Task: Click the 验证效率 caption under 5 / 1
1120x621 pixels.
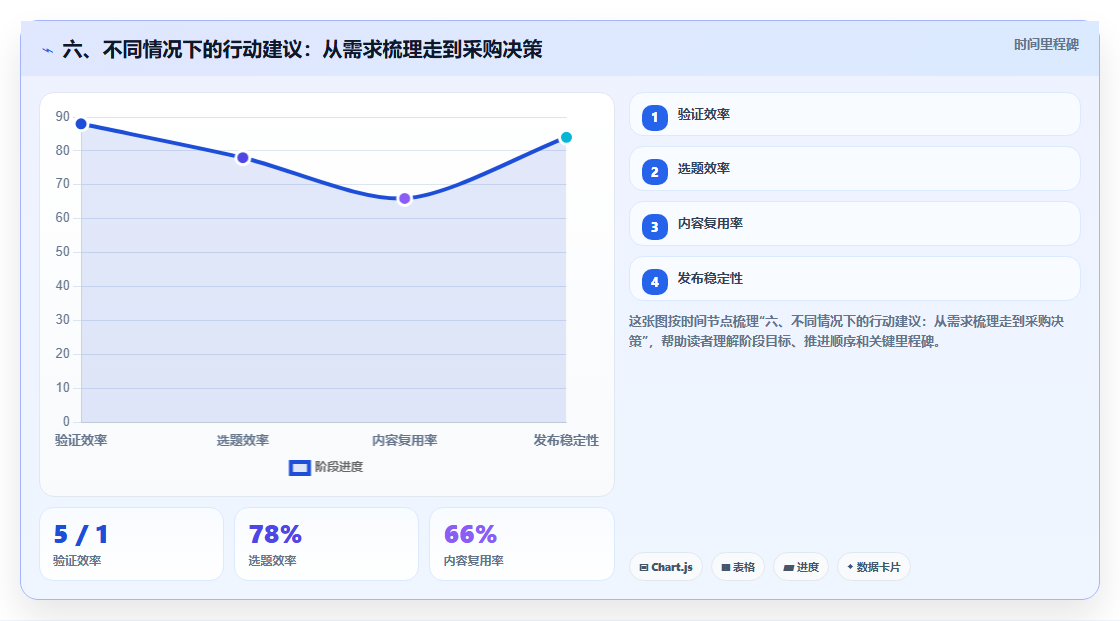Action: point(77,561)
